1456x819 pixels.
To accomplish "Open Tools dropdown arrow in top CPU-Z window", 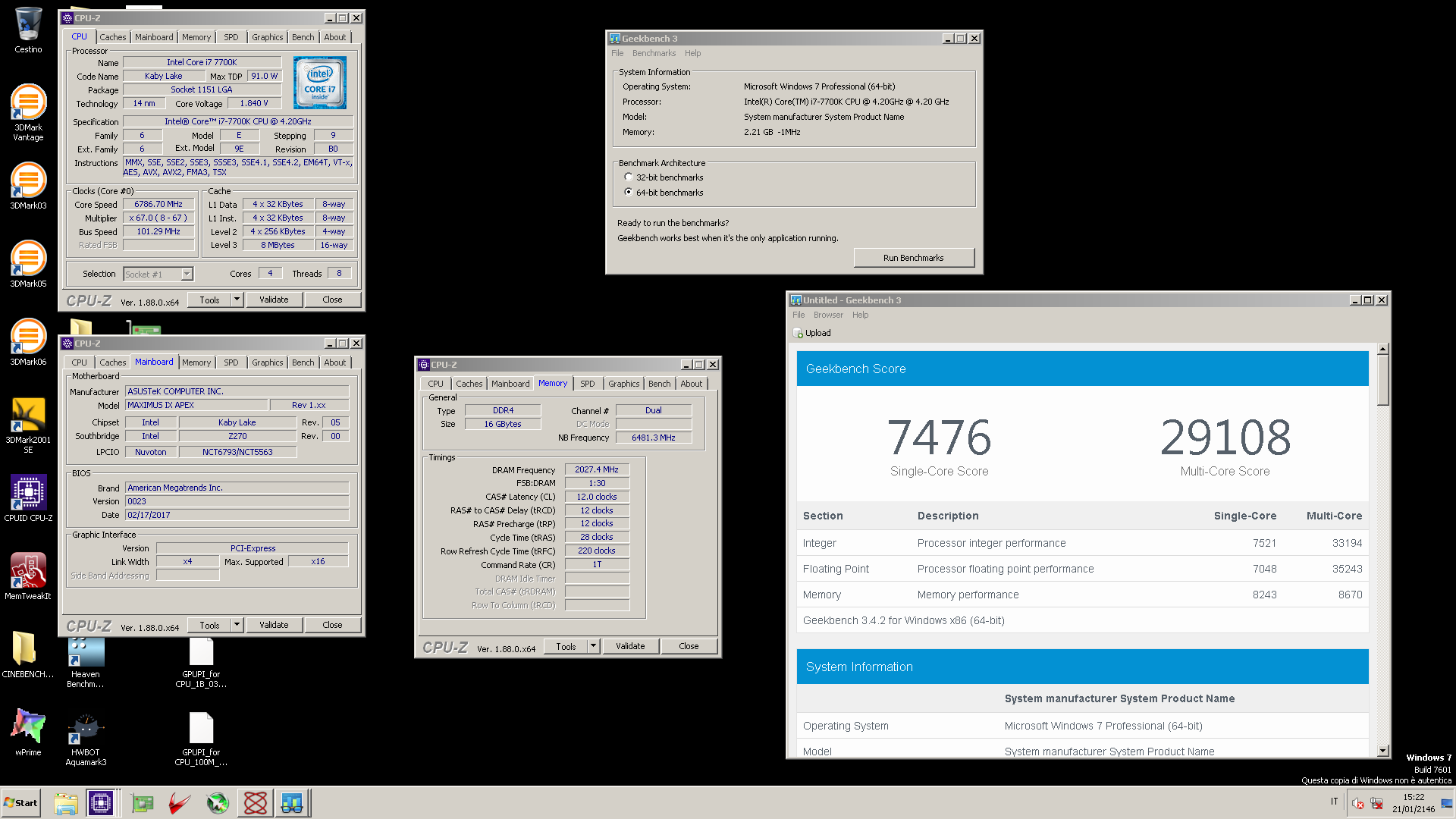I will pyautogui.click(x=237, y=300).
